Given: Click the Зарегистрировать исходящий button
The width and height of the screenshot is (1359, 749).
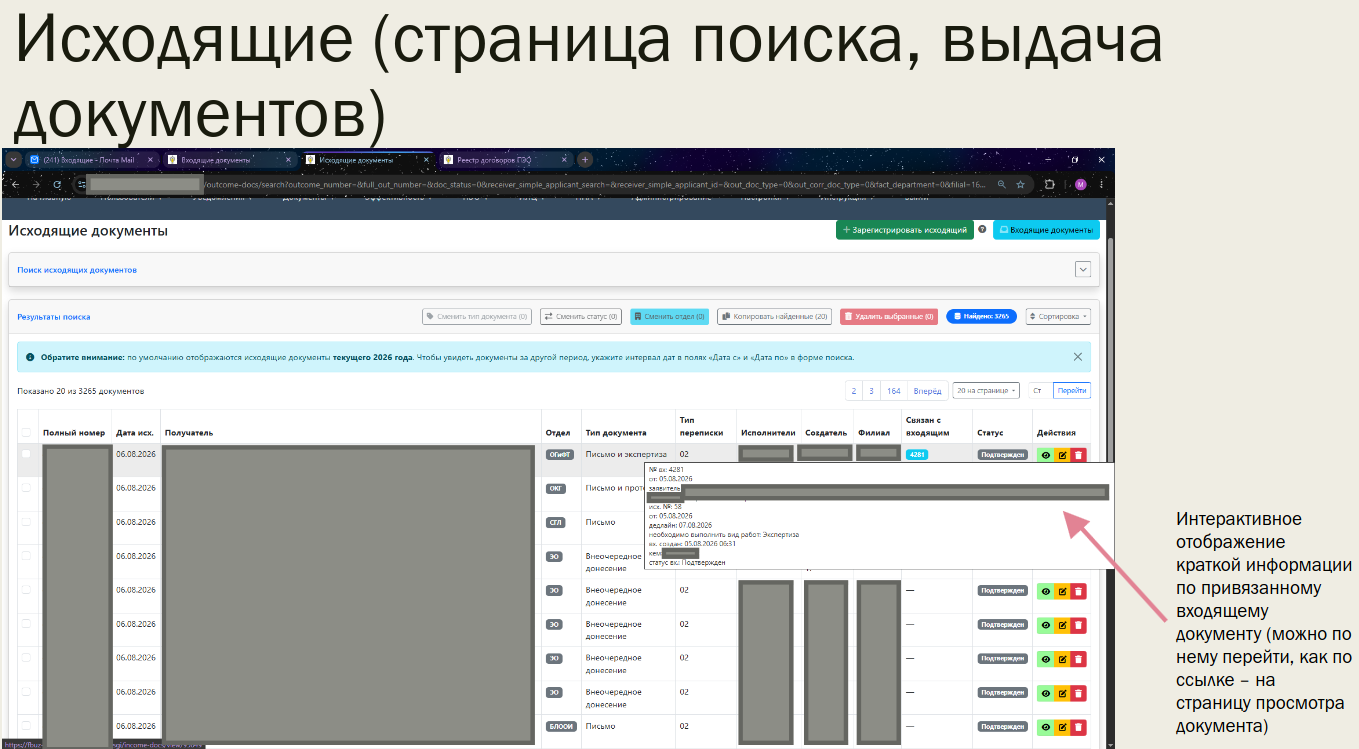Looking at the screenshot, I should 905,230.
